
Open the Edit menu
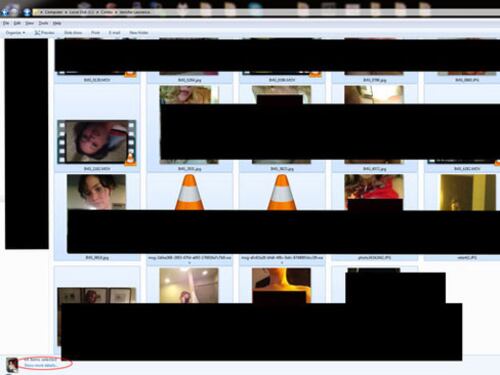[17, 23]
